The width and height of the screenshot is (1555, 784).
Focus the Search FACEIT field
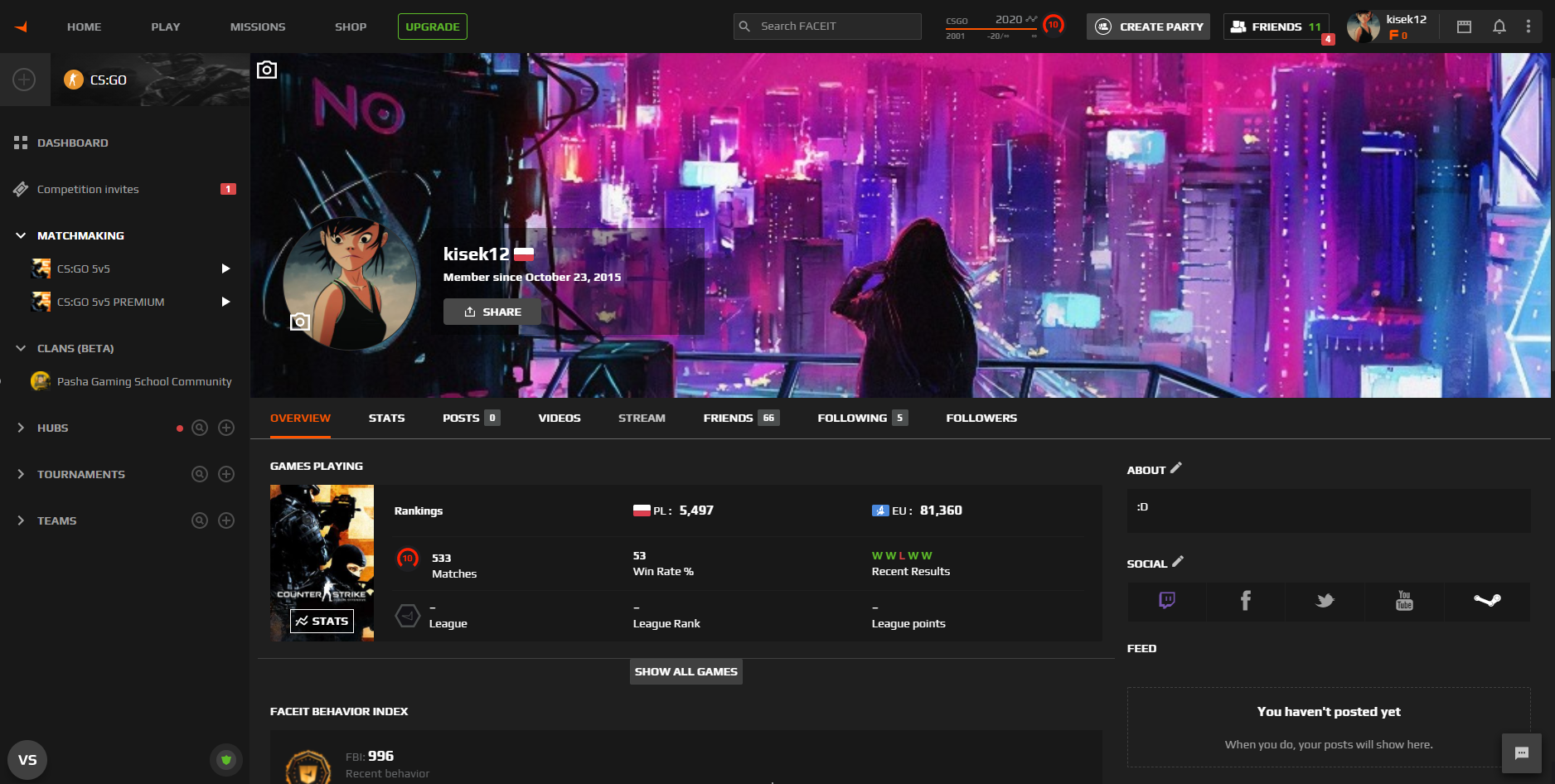(827, 27)
